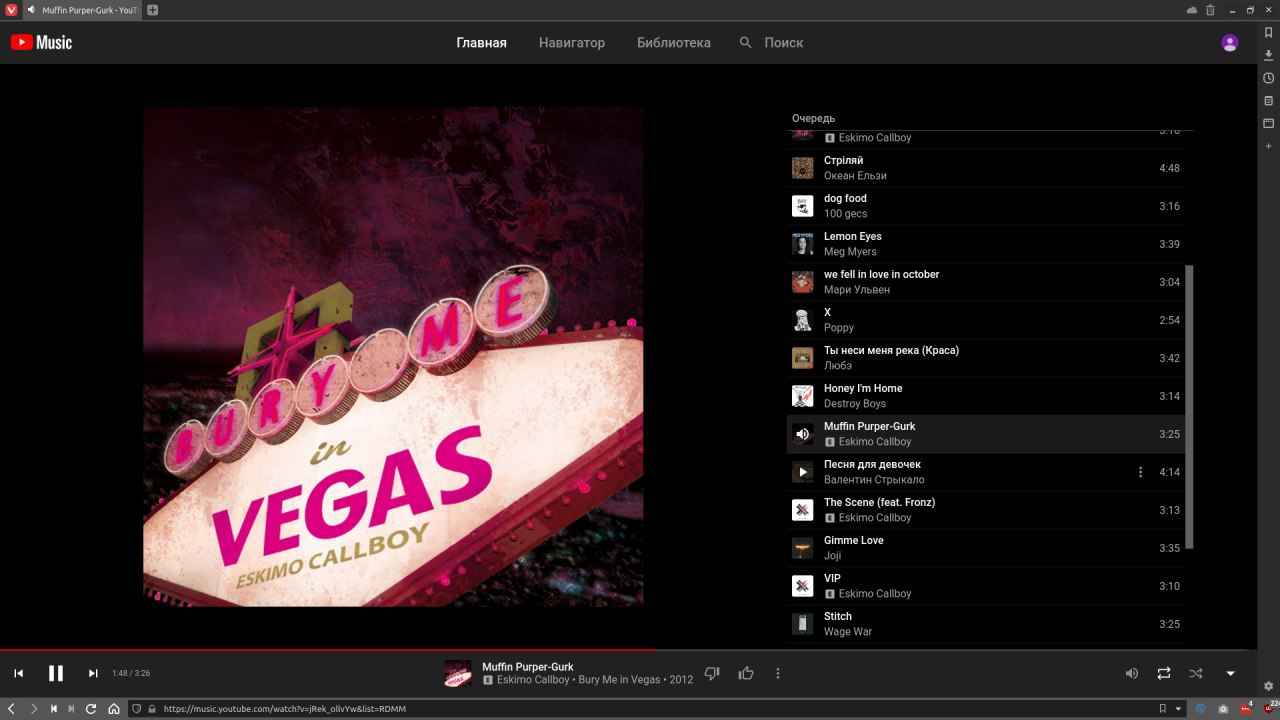1280x720 pixels.
Task: Click the Поиск search field
Action: (x=784, y=43)
